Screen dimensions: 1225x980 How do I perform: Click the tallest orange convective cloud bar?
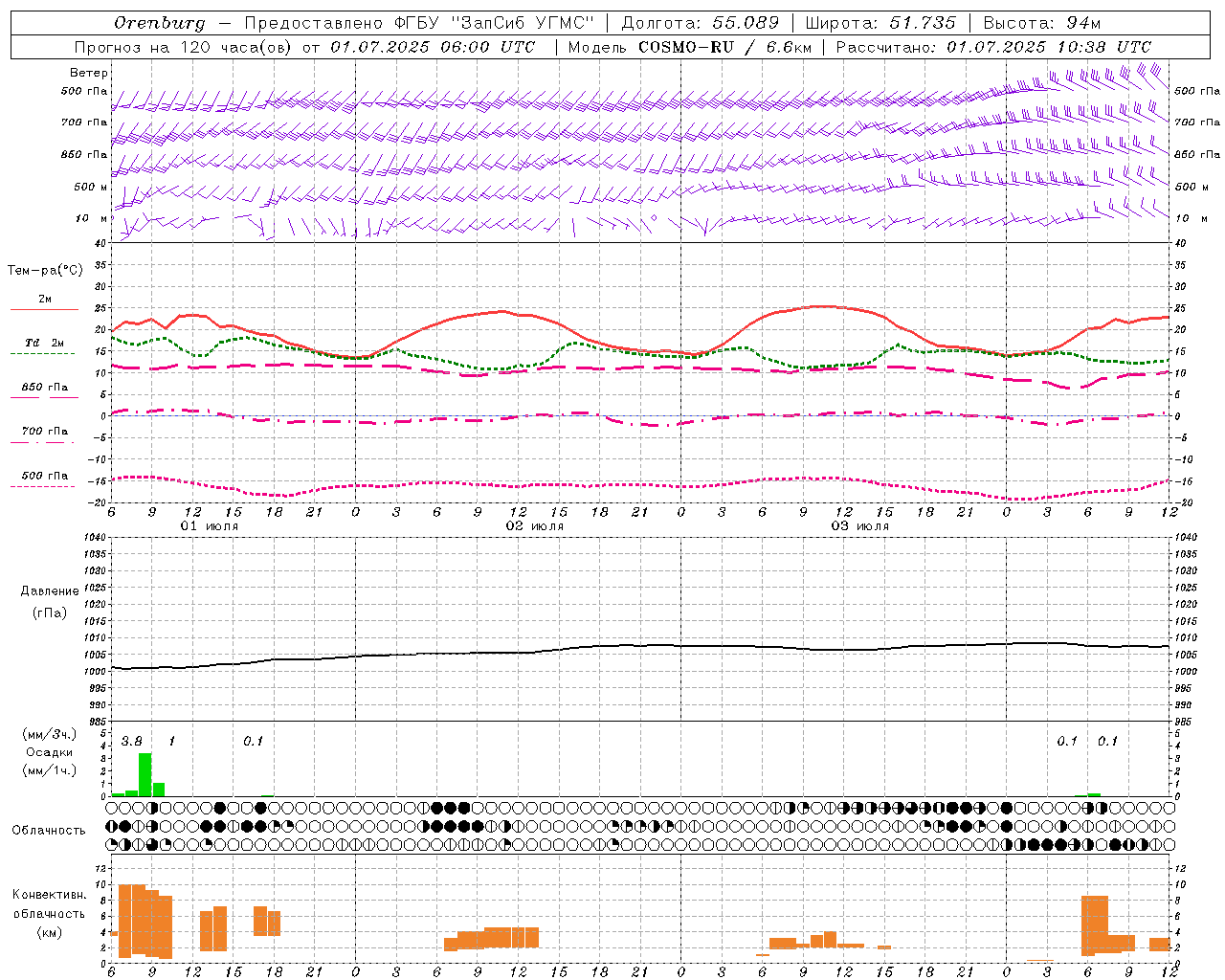click(125, 921)
